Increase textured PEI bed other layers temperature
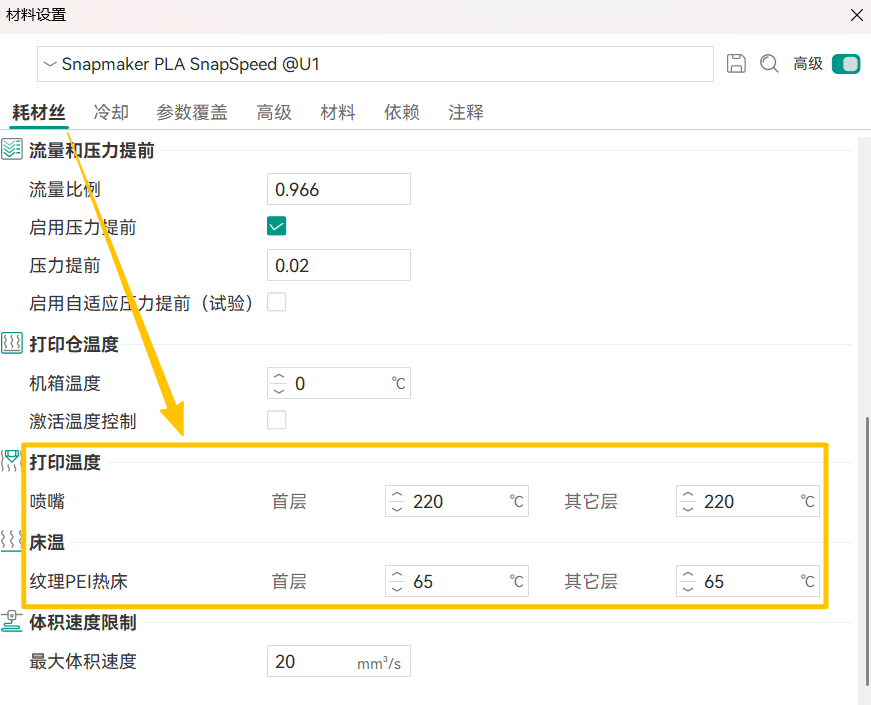The width and height of the screenshot is (871, 705). pyautogui.click(x=688, y=575)
